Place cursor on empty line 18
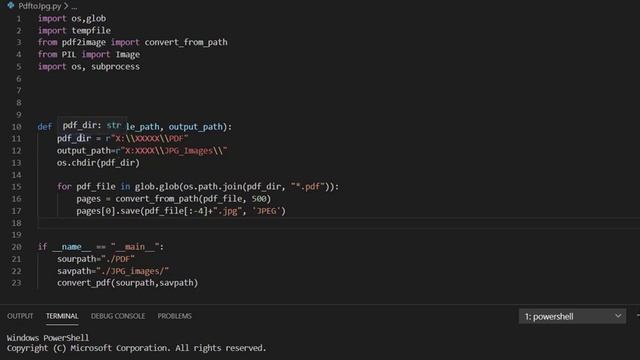640x360 pixels. point(338,223)
